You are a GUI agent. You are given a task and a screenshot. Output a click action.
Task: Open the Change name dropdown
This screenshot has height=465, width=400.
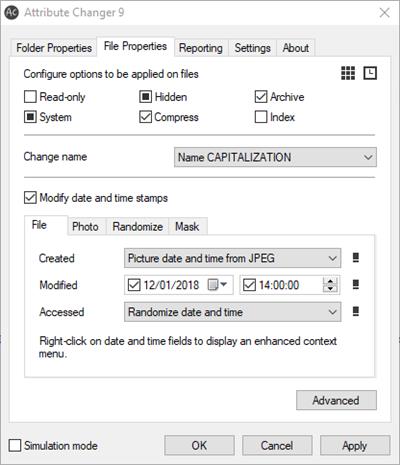pyautogui.click(x=275, y=157)
